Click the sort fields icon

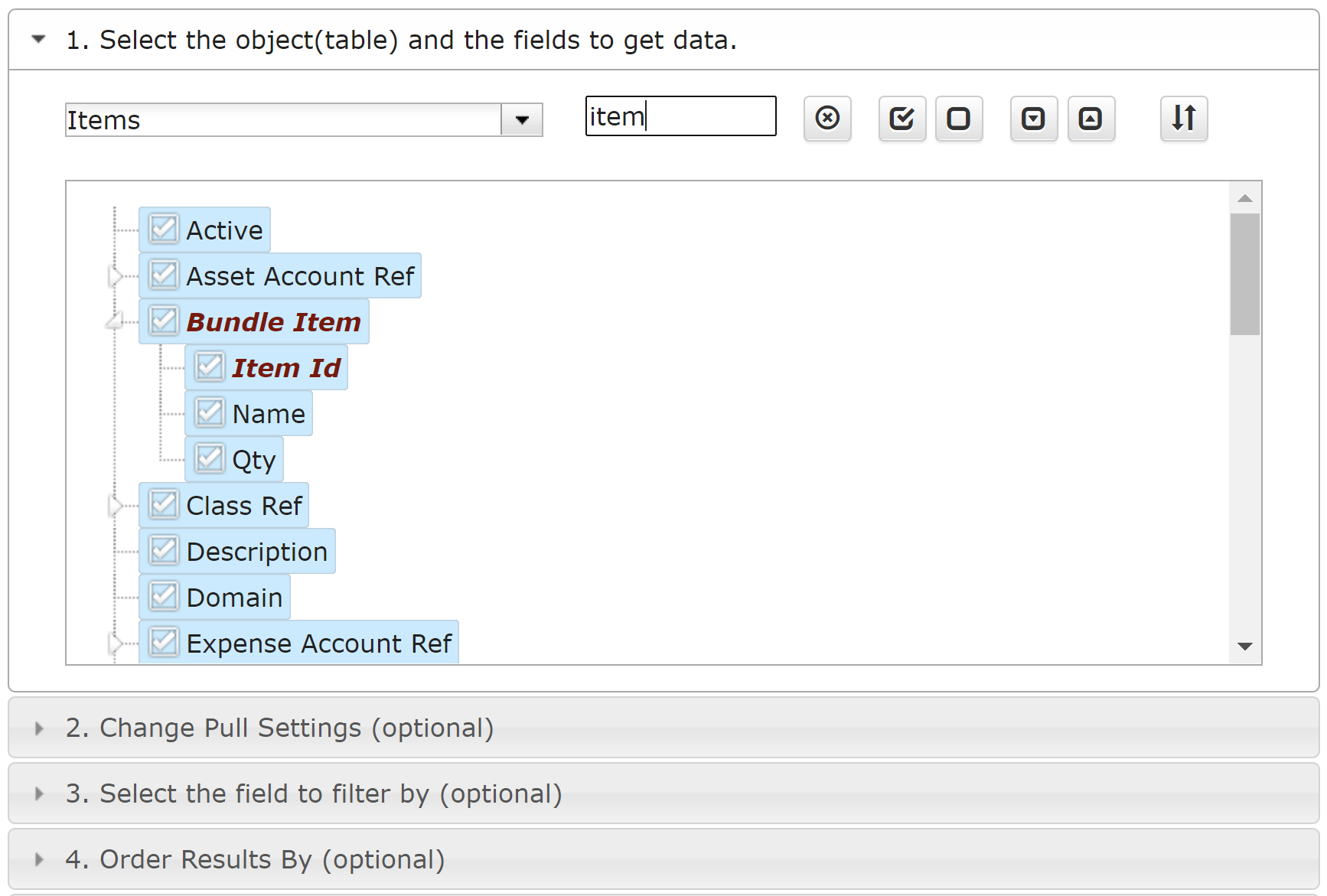pyautogui.click(x=1184, y=119)
